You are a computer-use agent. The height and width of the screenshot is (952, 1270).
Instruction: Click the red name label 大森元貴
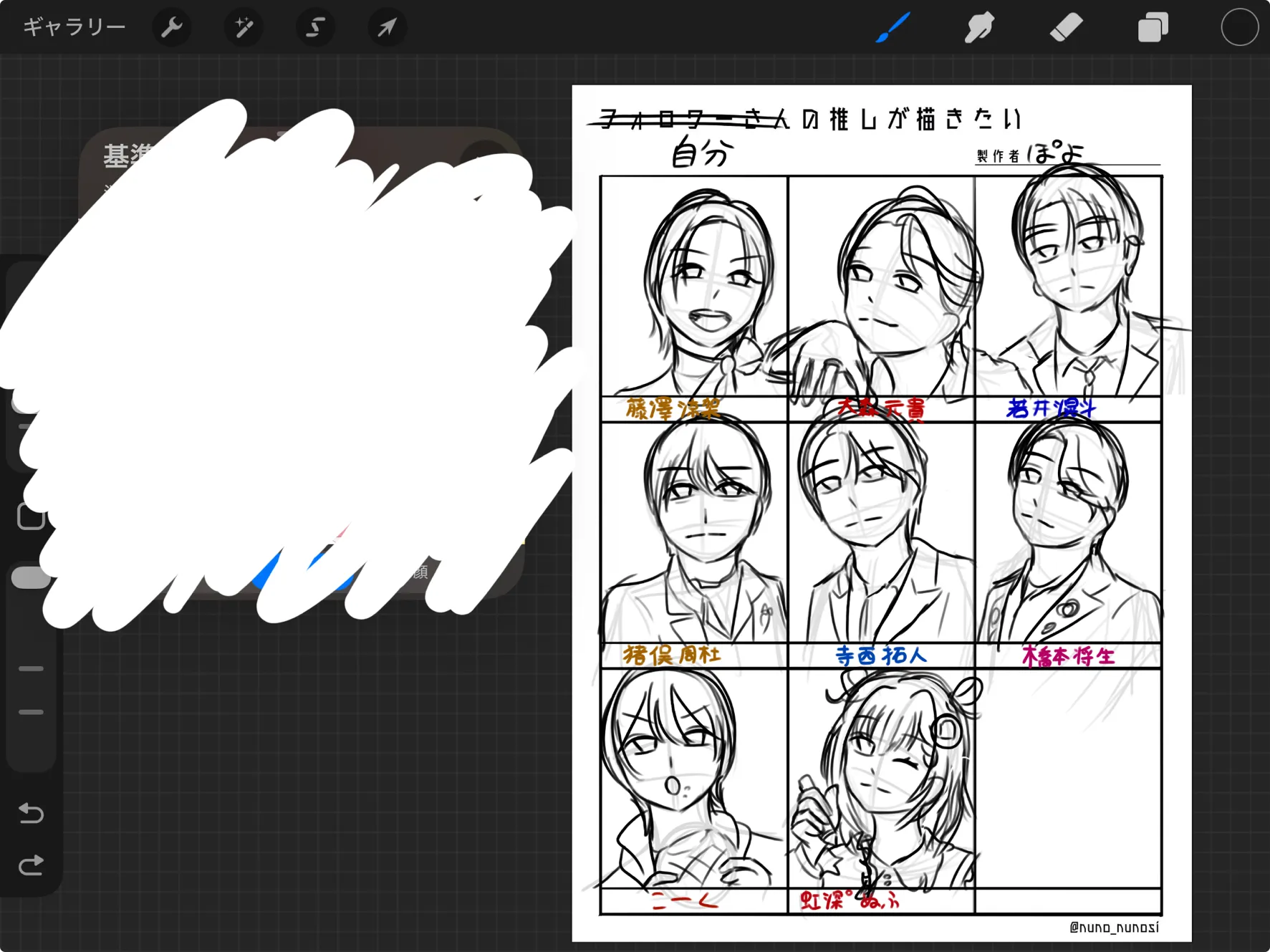point(881,408)
